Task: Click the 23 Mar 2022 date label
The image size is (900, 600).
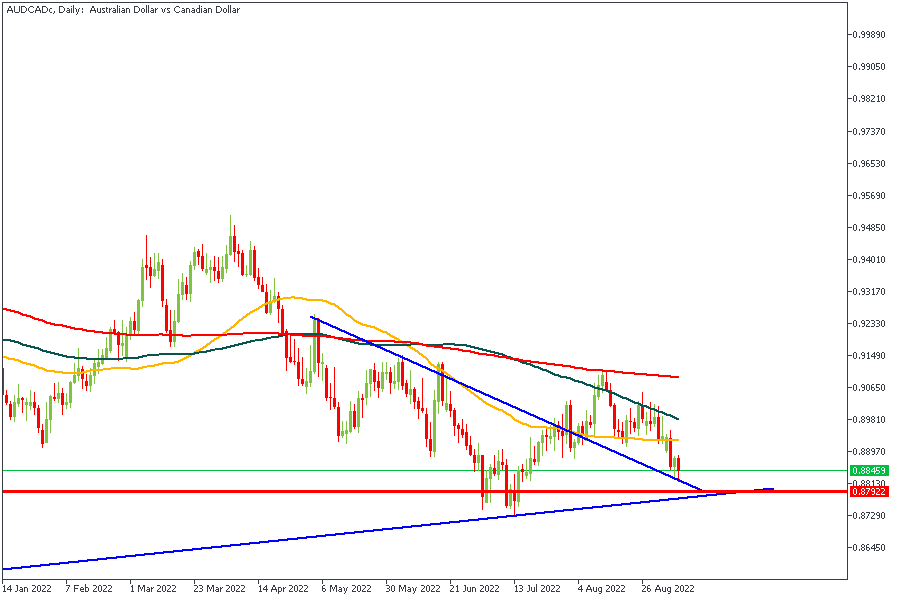Action: [x=220, y=589]
